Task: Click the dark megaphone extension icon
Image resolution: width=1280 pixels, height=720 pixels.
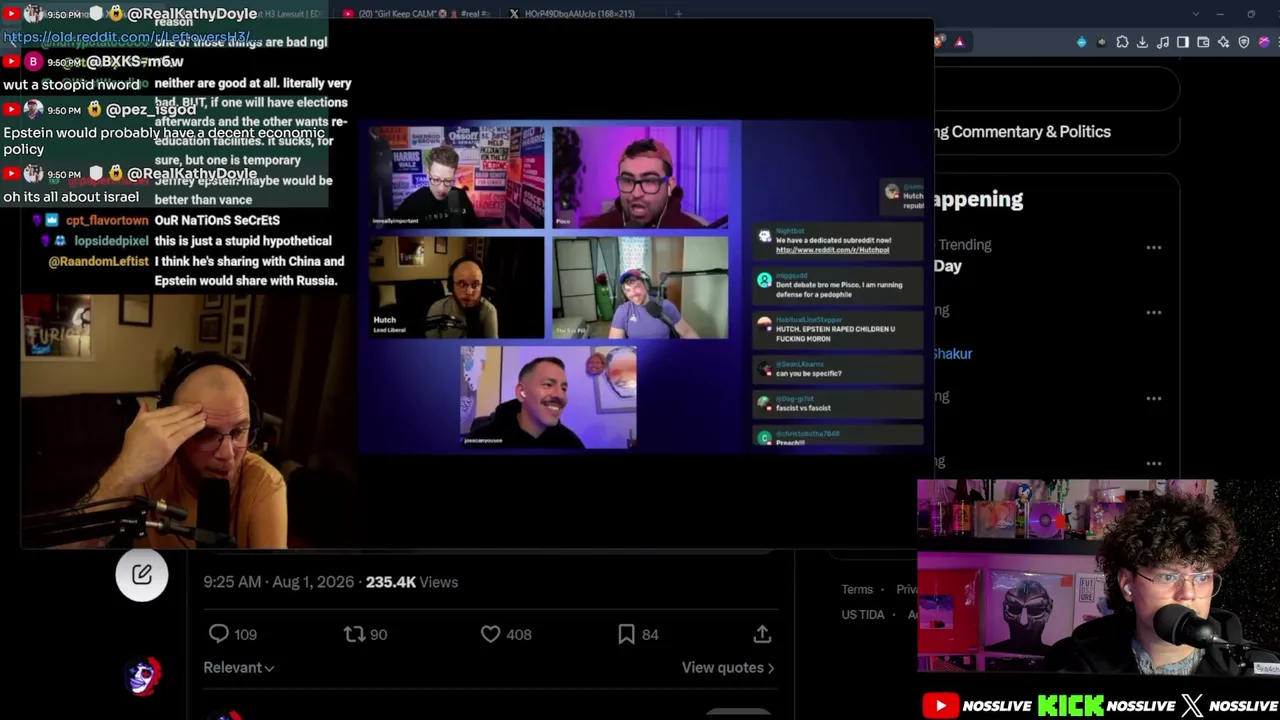Action: (x=1102, y=42)
